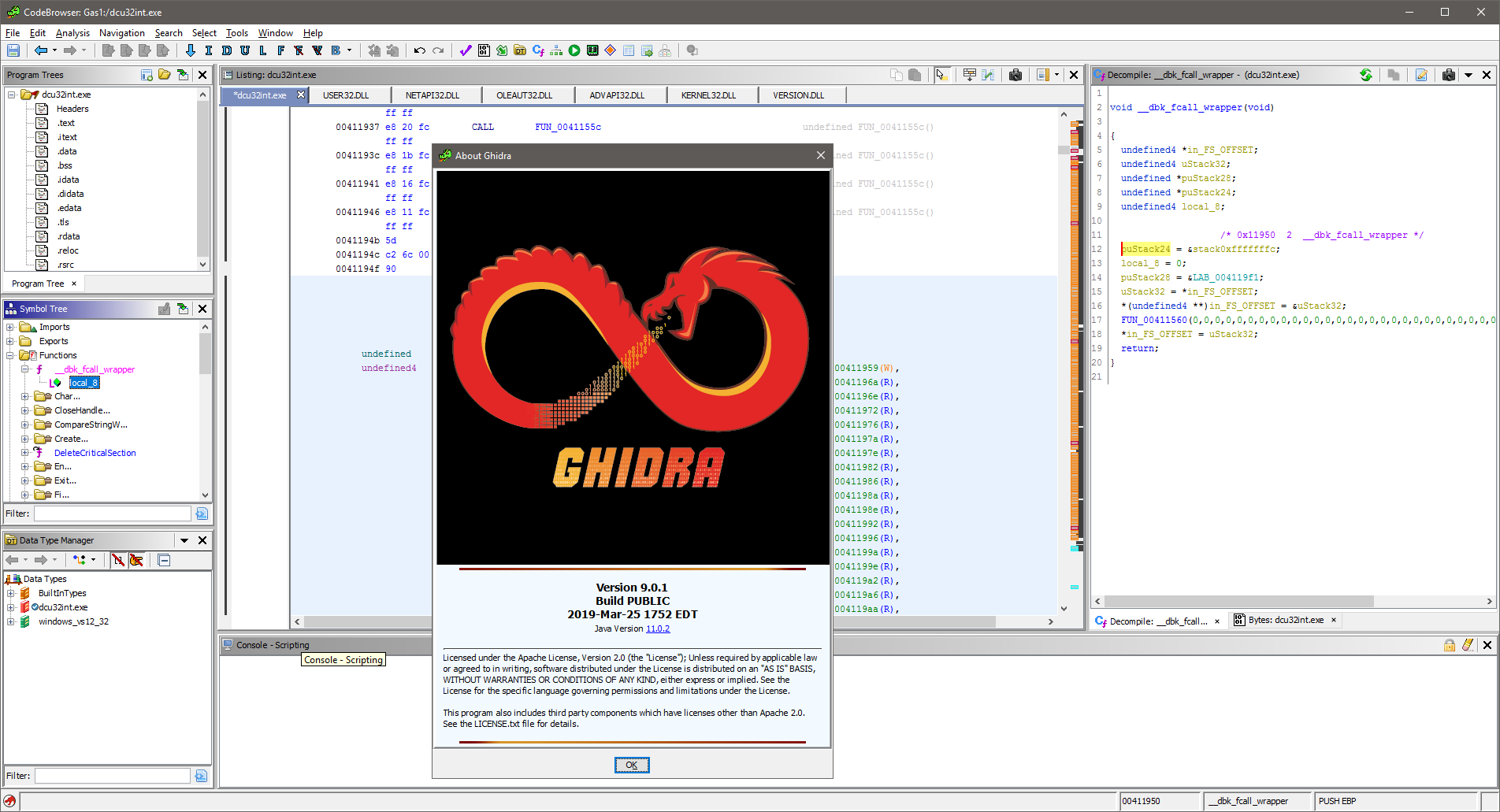Image resolution: width=1500 pixels, height=812 pixels.
Task: Collapse all Data Type Manager tree nodes
Action: tap(164, 560)
